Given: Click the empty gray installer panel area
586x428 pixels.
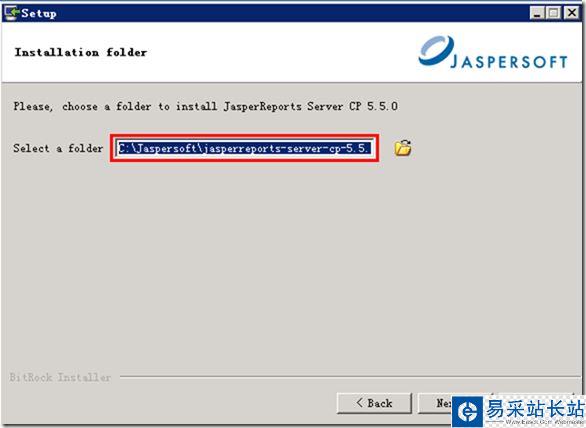Looking at the screenshot, I should [292, 262].
